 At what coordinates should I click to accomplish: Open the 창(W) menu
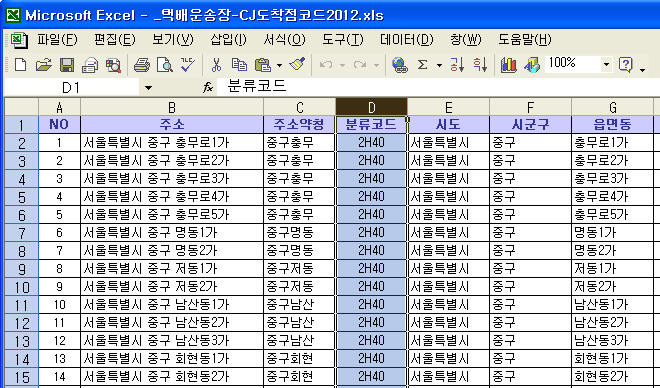tap(466, 40)
